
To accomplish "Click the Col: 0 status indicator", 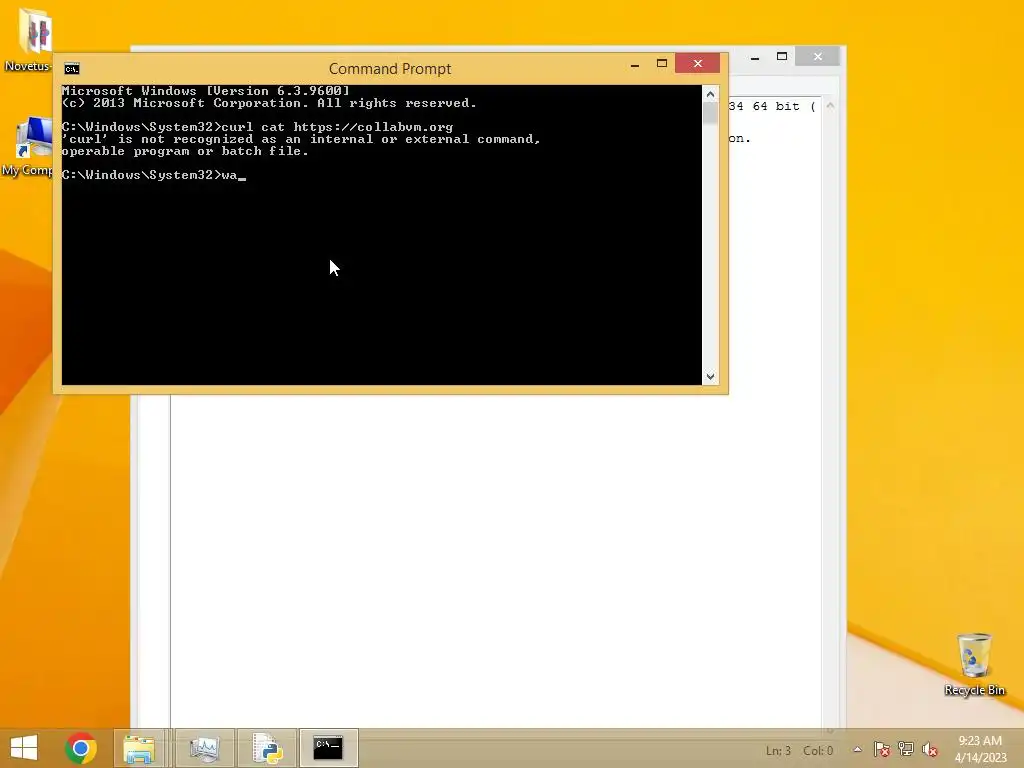I will click(818, 751).
